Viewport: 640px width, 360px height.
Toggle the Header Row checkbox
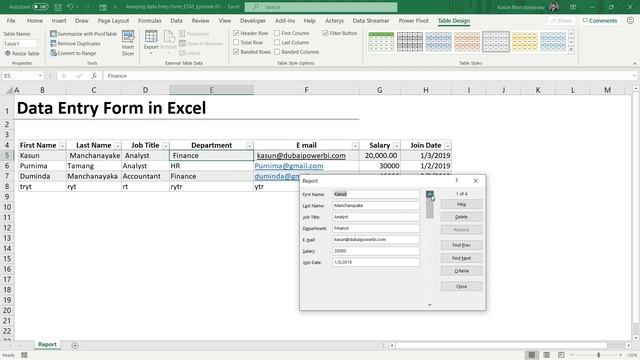236,33
